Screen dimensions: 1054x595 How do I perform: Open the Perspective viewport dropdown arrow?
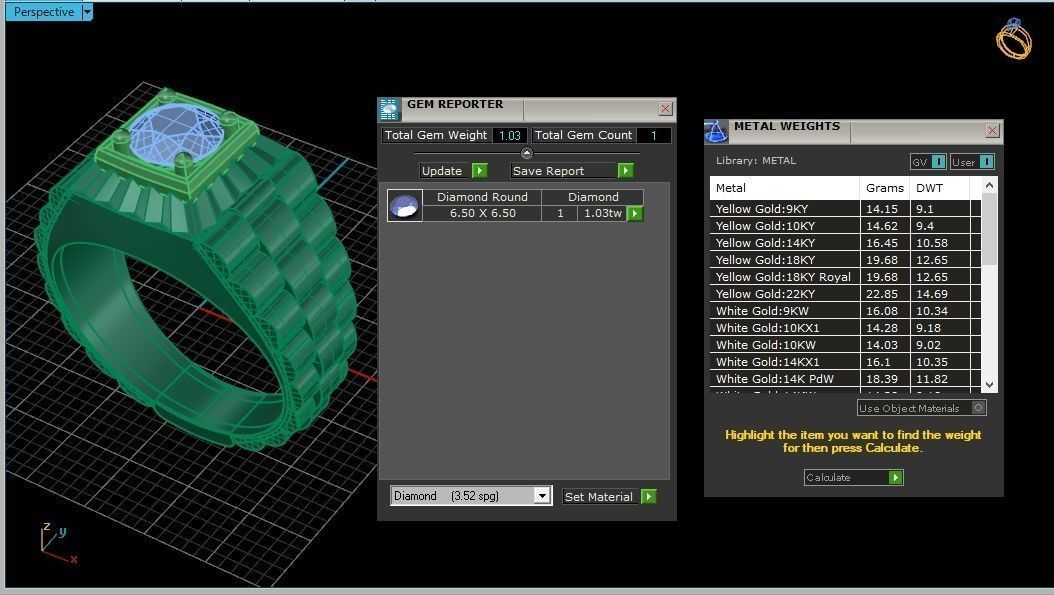tap(87, 11)
